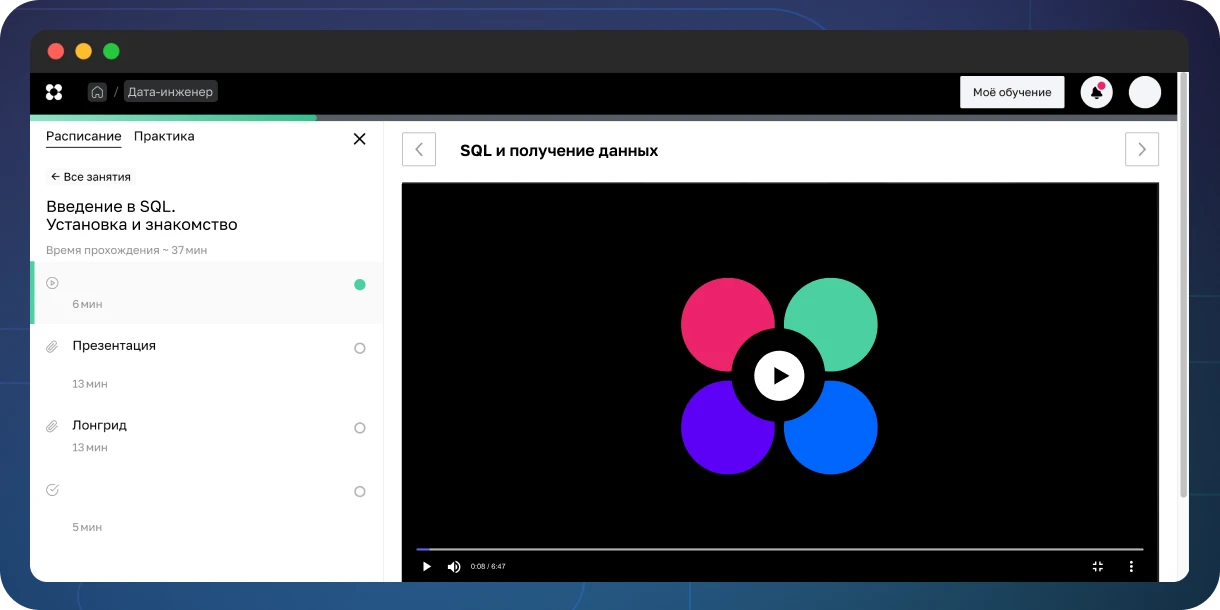The image size is (1220, 610).
Task: Open notifications bell icon
Action: [1097, 92]
